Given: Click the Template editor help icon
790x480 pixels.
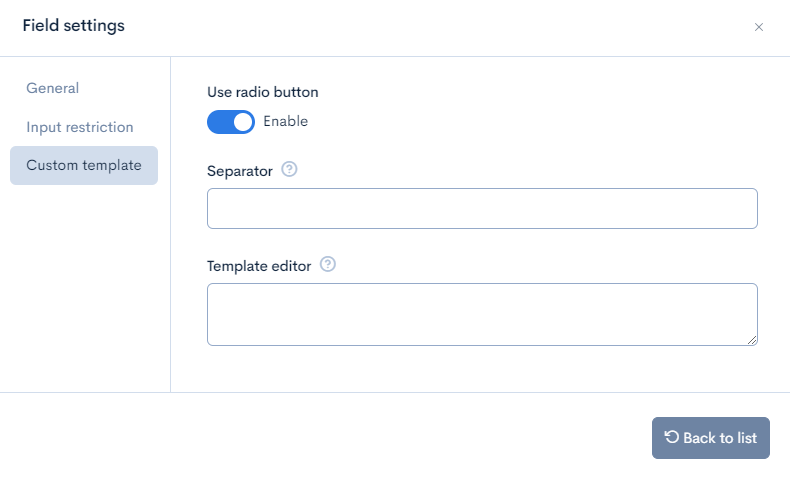Looking at the screenshot, I should point(328,265).
